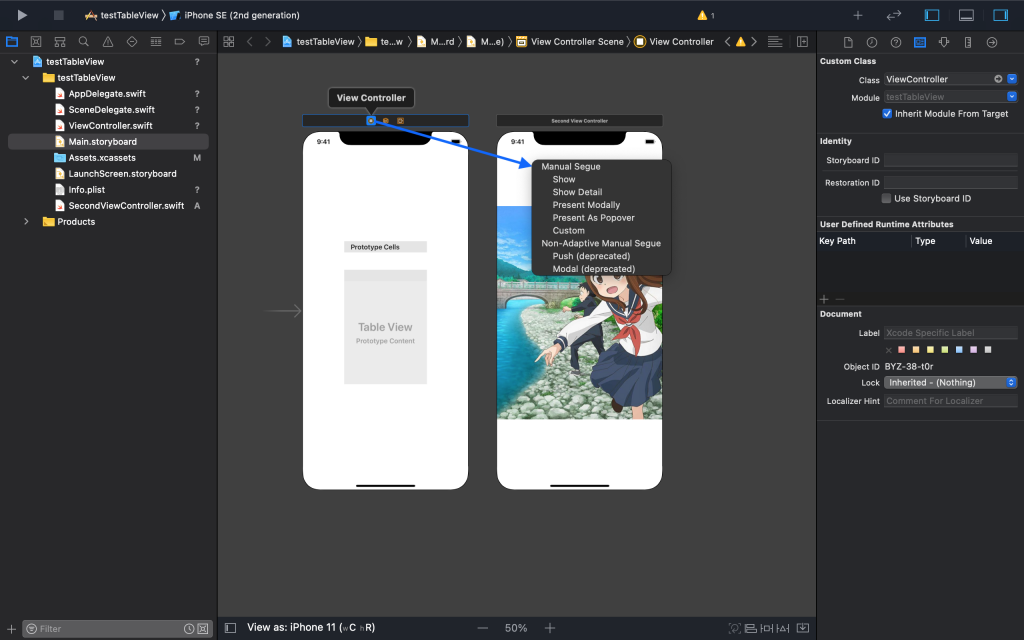This screenshot has height=640, width=1024.
Task: Open the Library with plus button
Action: point(858,15)
